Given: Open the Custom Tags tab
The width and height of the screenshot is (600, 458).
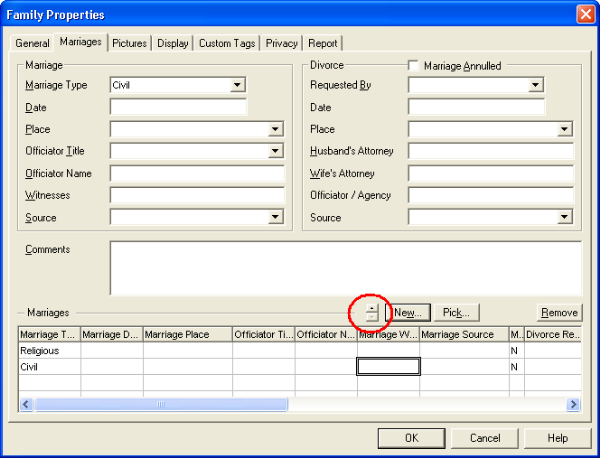Looking at the screenshot, I should [227, 43].
